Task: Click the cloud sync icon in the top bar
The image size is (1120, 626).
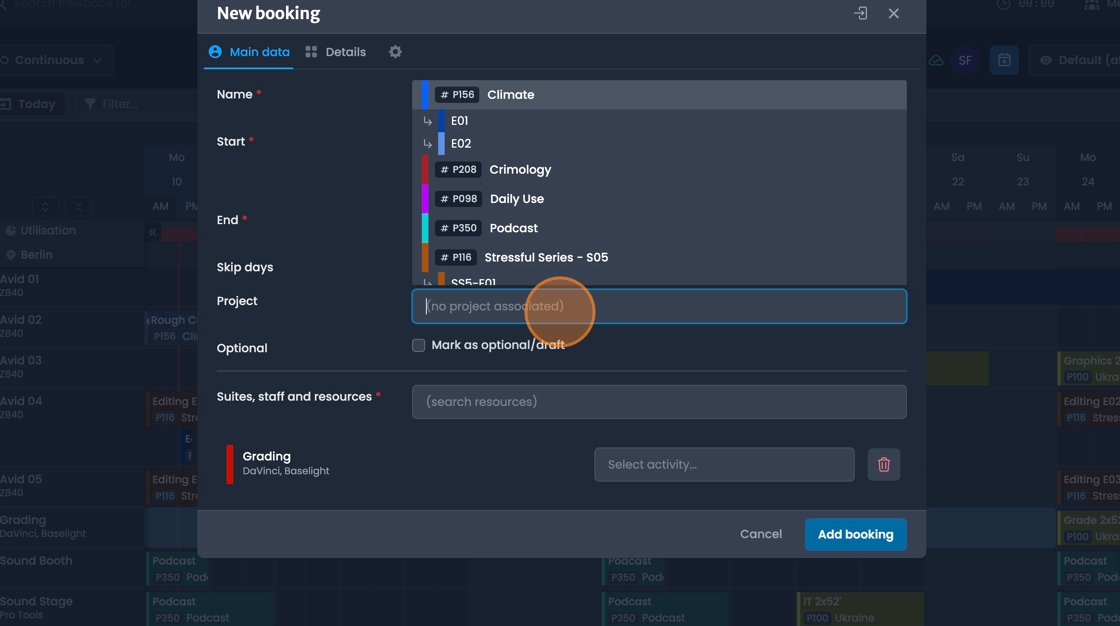Action: [936, 60]
